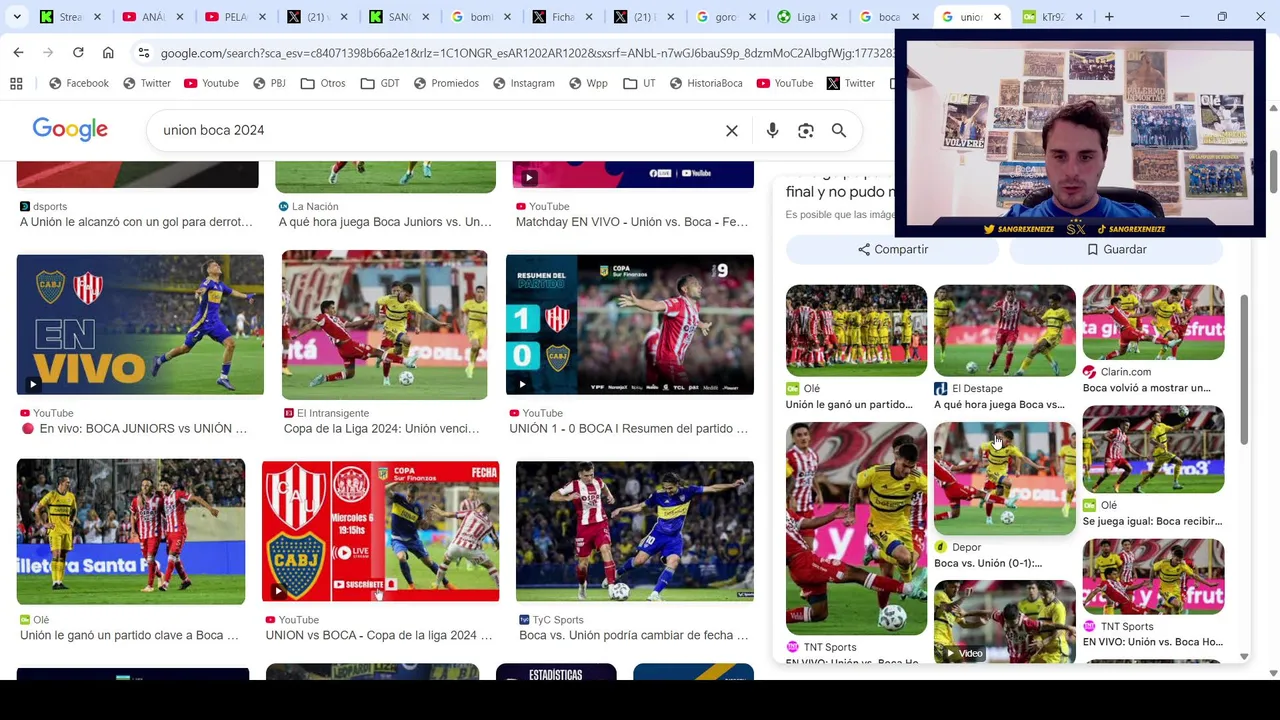The image size is (1280, 720).
Task: Click the address bar URL
Action: [525, 53]
